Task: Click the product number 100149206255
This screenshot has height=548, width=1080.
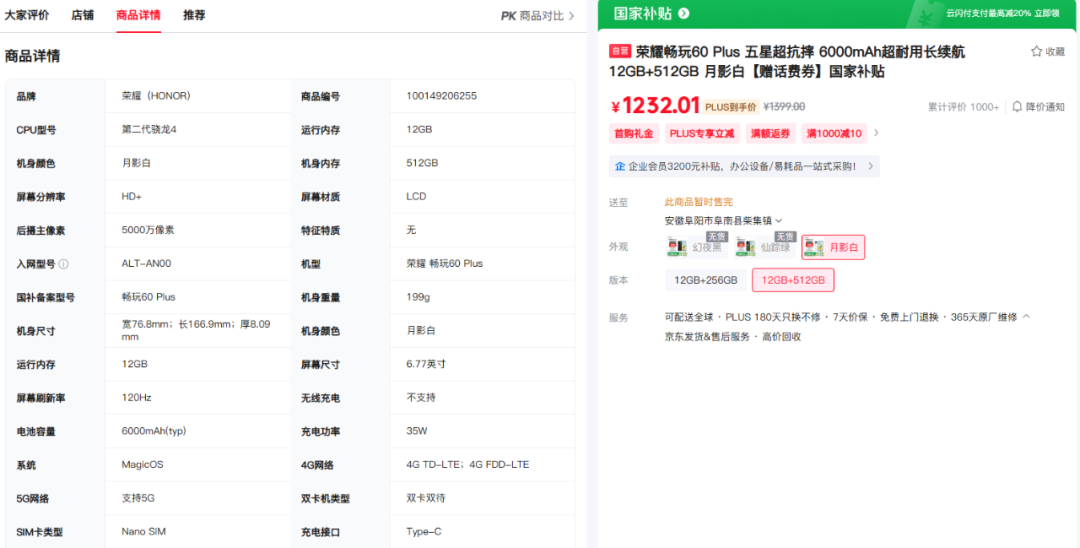Action: (x=442, y=96)
